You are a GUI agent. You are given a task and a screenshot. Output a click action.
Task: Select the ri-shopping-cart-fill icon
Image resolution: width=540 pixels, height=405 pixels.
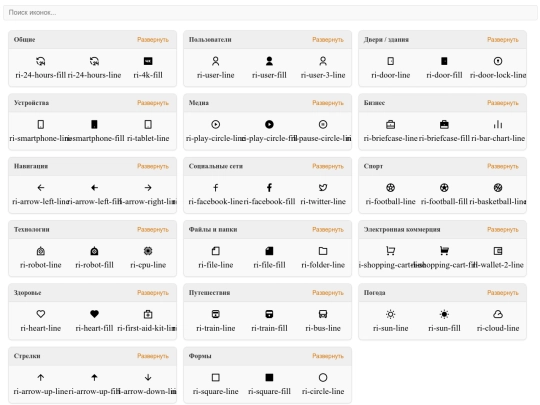444,251
